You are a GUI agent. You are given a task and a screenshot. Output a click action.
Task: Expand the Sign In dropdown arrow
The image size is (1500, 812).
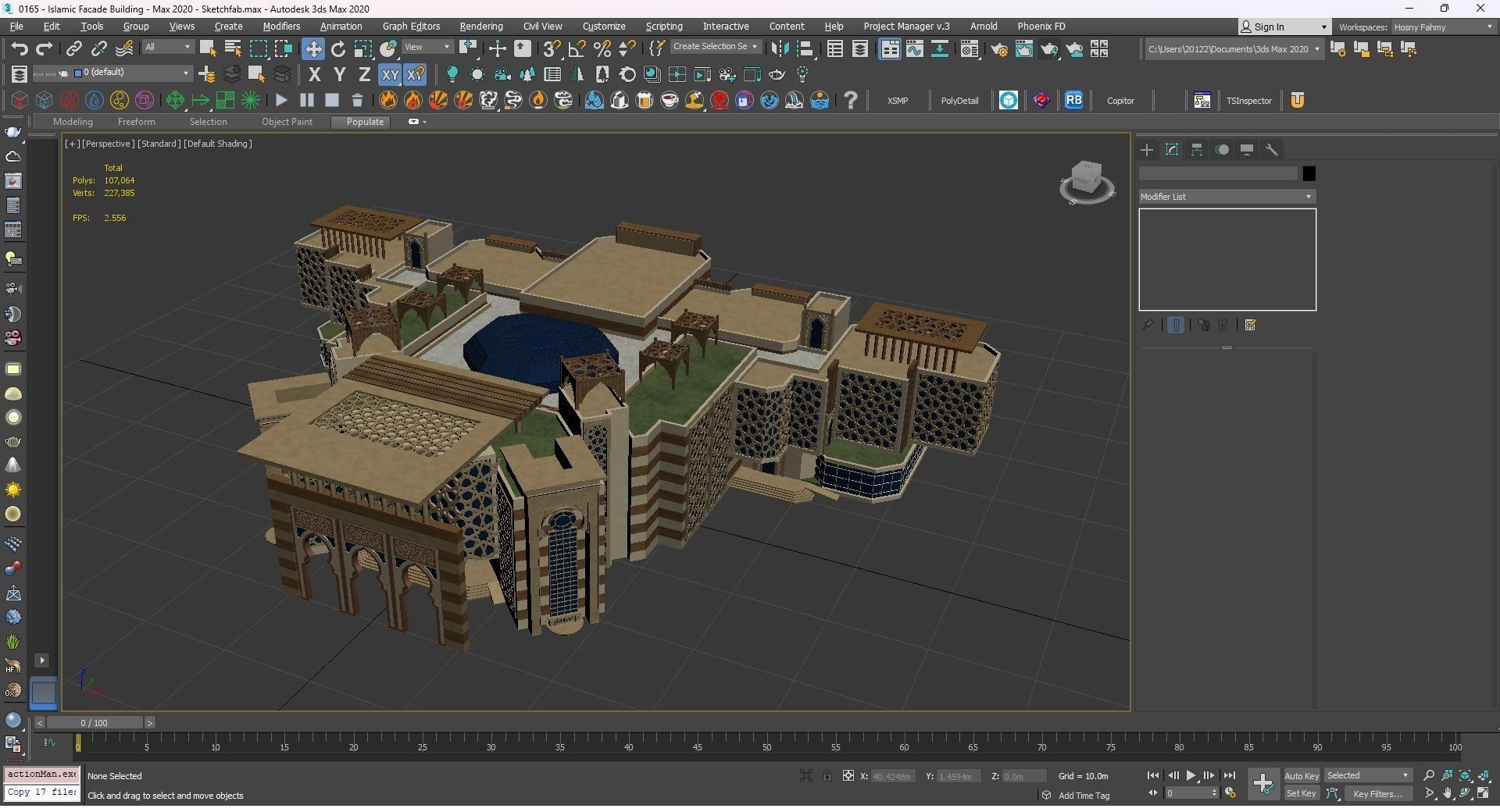point(1323,27)
